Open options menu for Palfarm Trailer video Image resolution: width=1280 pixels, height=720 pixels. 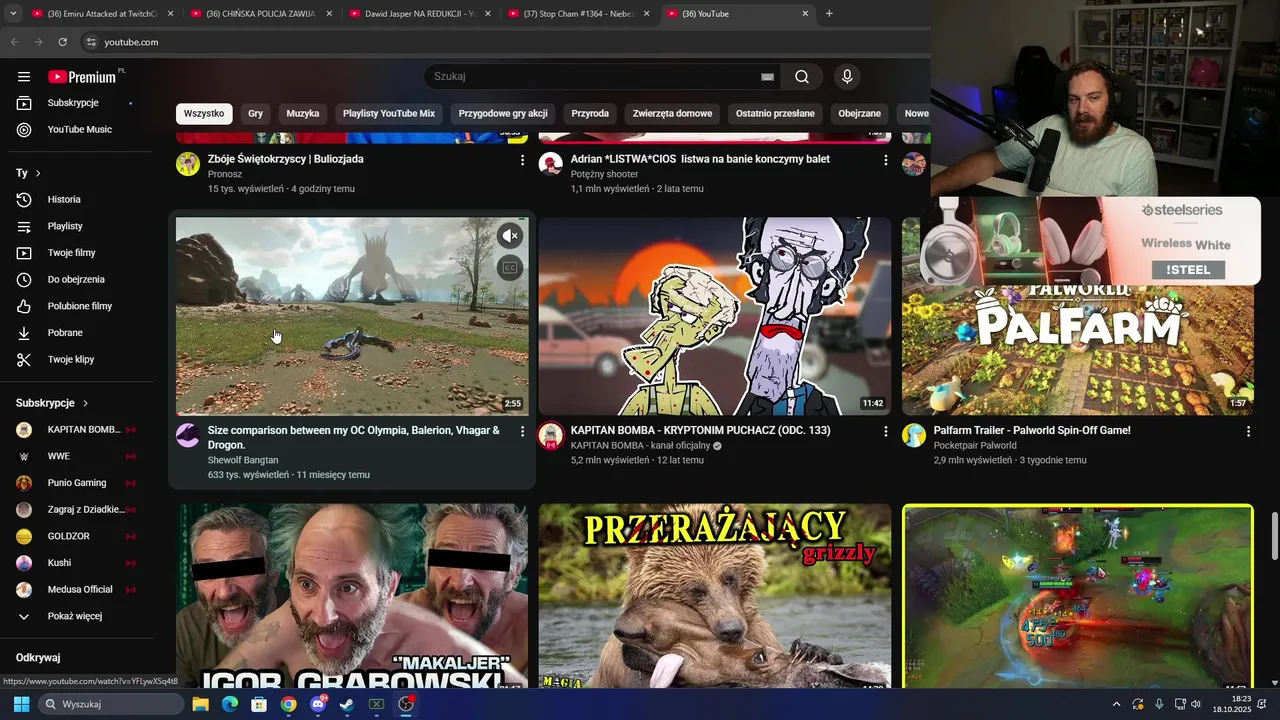pyautogui.click(x=1248, y=431)
